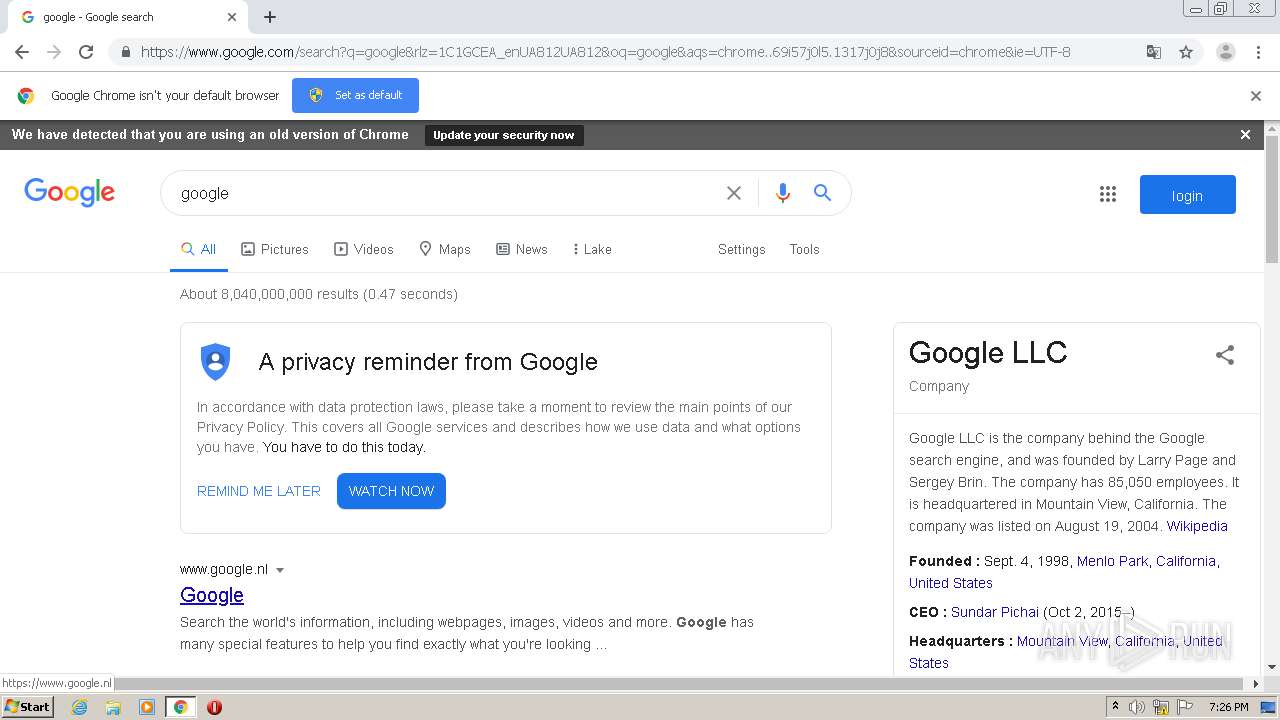Open File Explorer from taskbar
This screenshot has height=720, width=1280.
click(113, 707)
